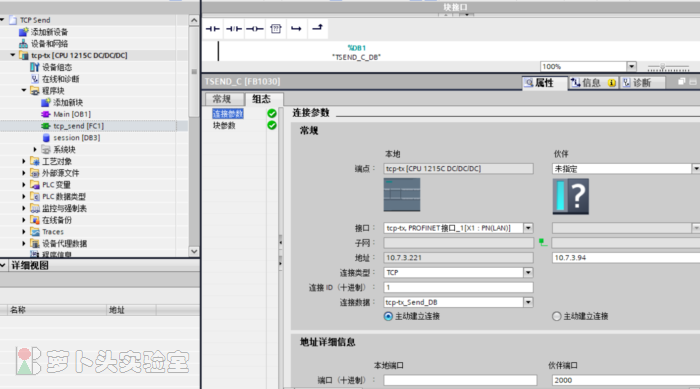The height and width of the screenshot is (389, 700).
Task: Select local active connection establishment radio
Action: (x=388, y=316)
